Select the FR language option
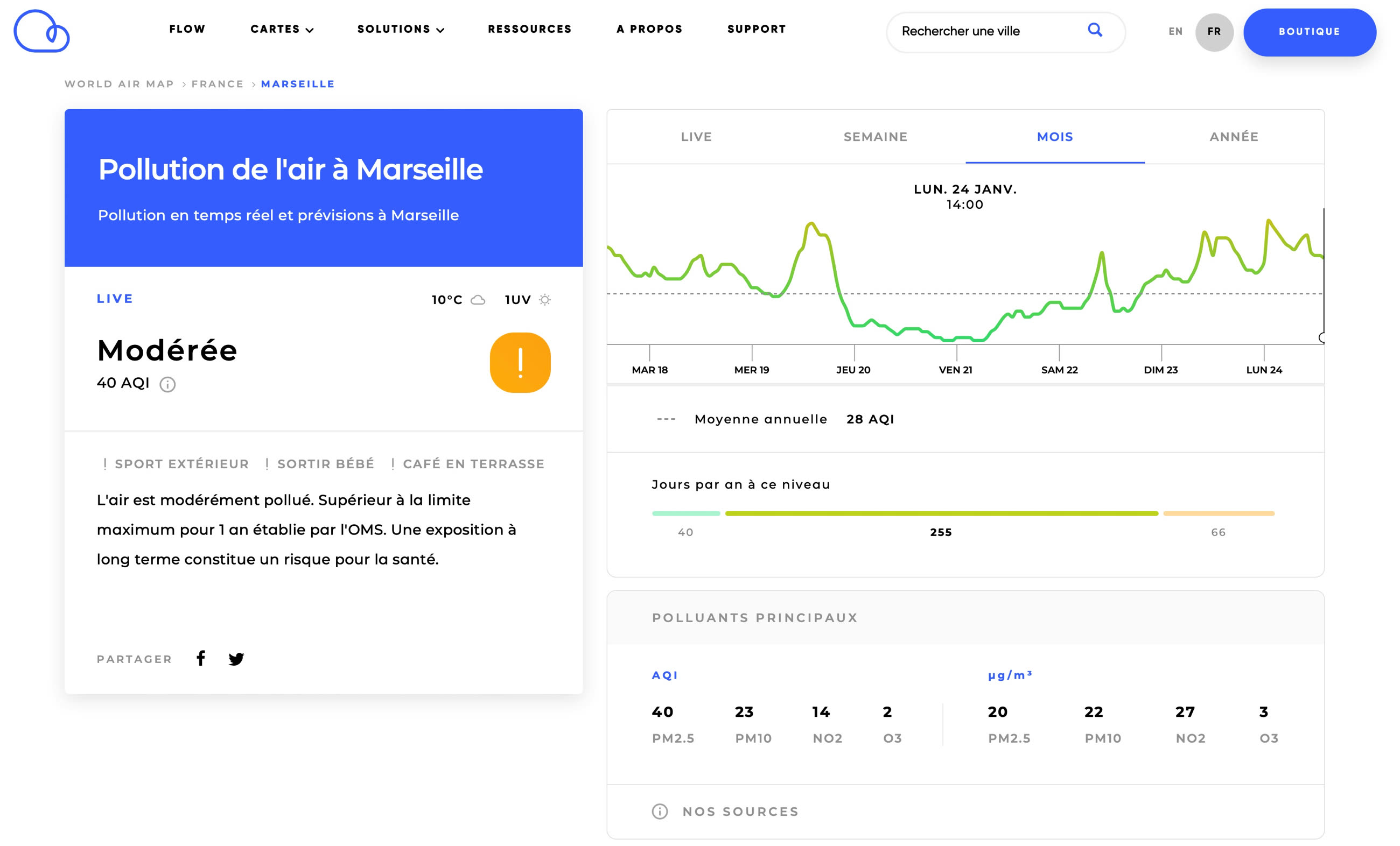Screen dimensions: 1400x846 click(1214, 32)
